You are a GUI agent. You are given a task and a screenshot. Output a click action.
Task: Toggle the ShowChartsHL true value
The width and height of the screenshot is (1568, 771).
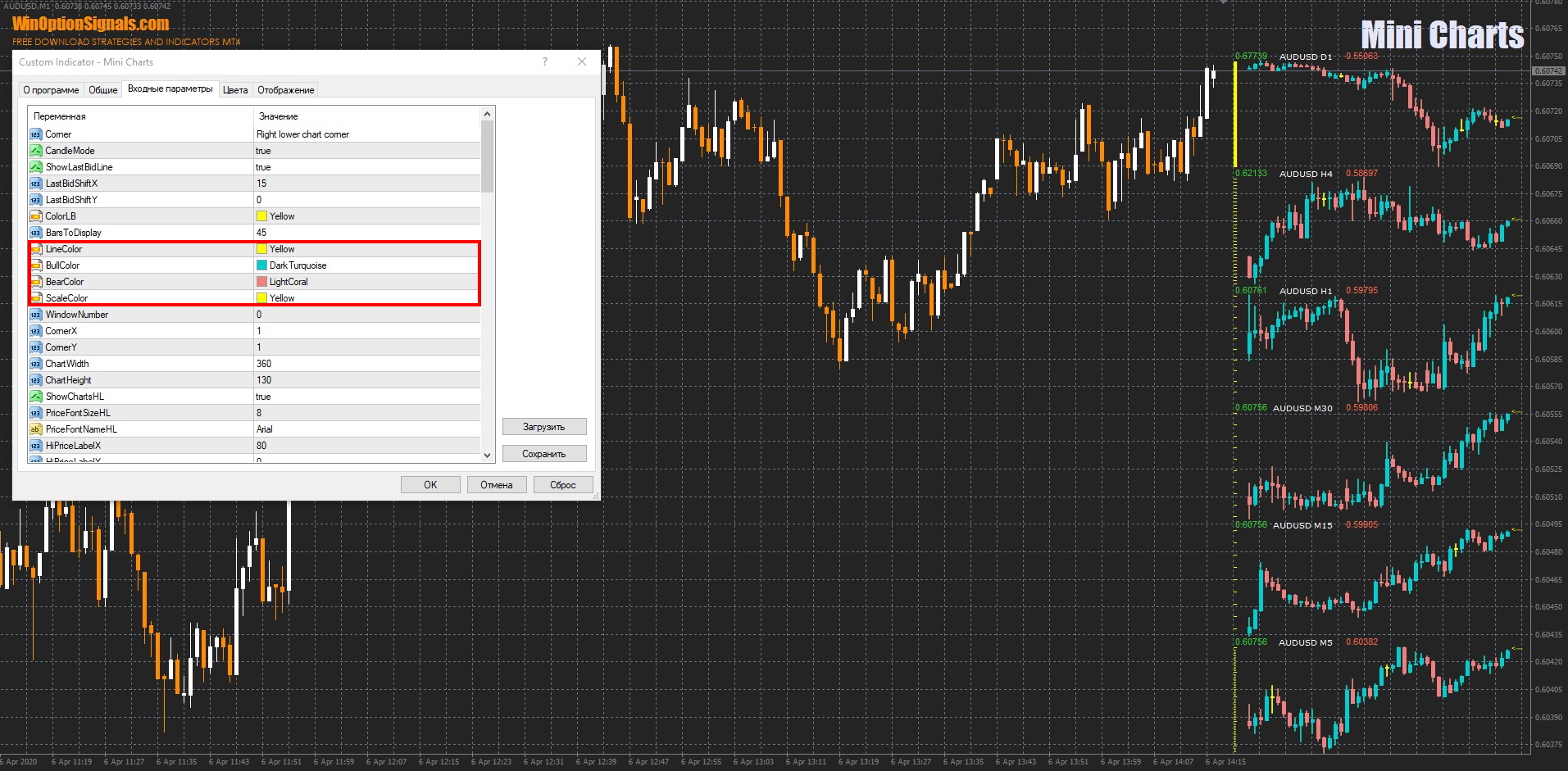263,397
